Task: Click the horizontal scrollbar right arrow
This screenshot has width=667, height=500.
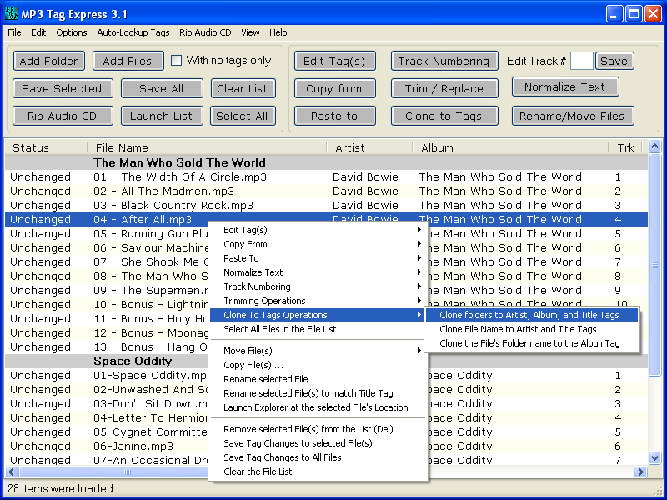Action: (640, 471)
